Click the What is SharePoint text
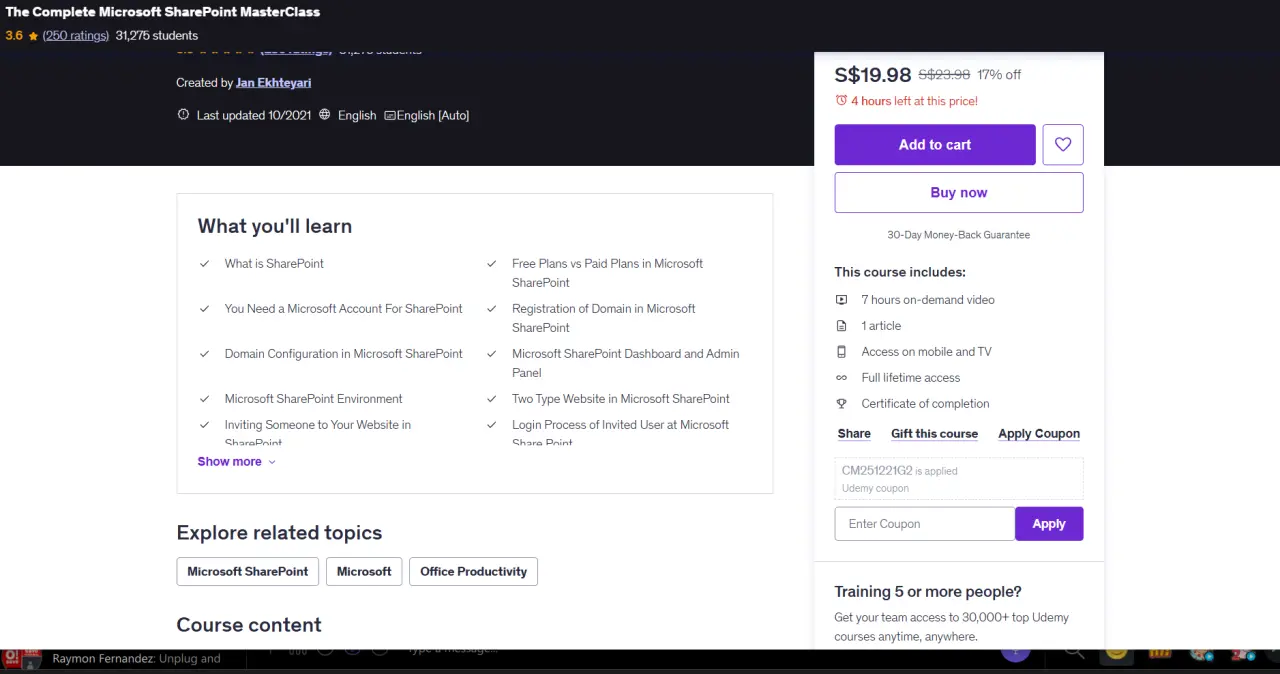This screenshot has width=1280, height=674. pyautogui.click(x=274, y=264)
